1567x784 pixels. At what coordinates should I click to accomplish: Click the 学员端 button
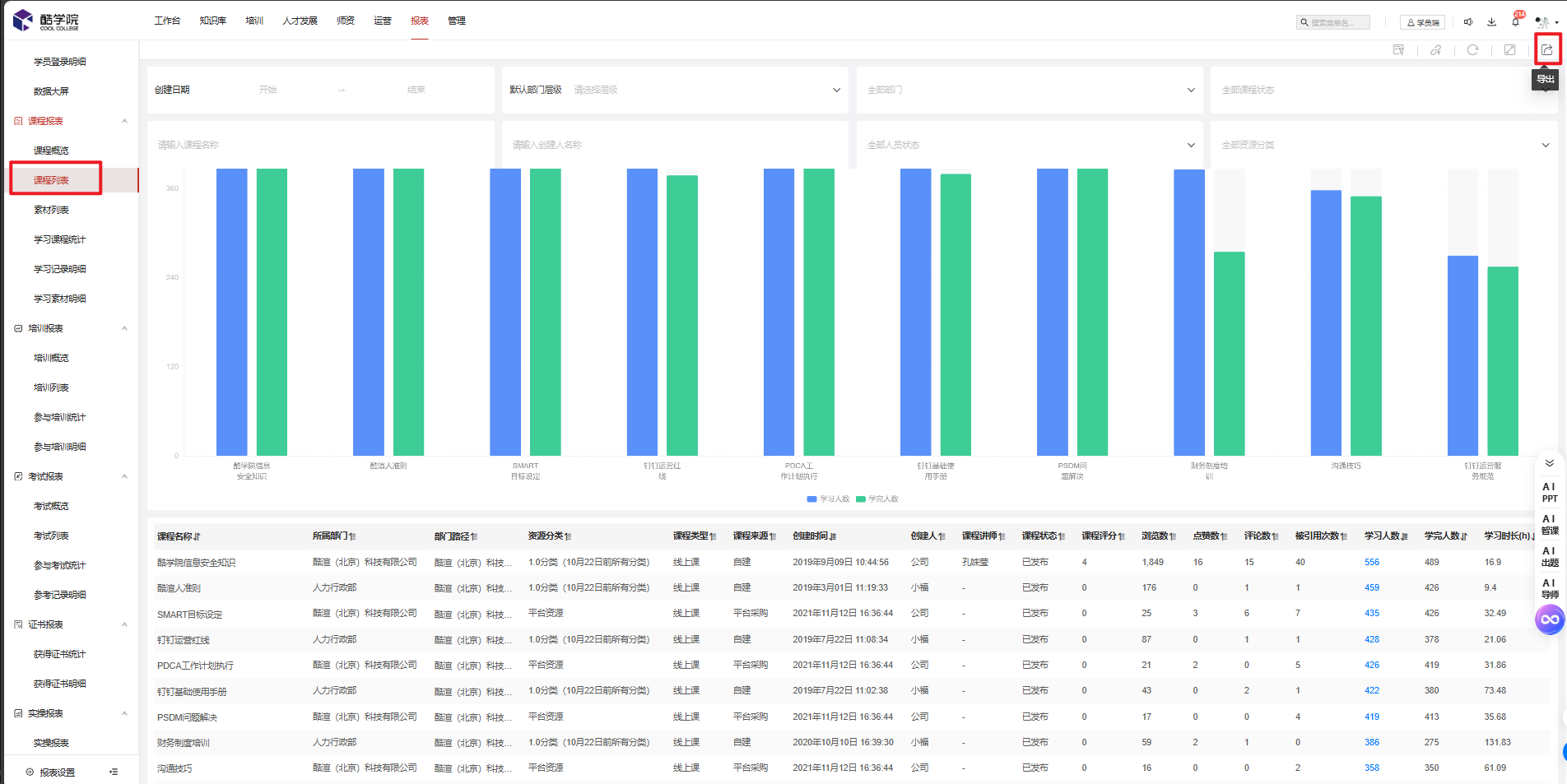tap(1422, 22)
